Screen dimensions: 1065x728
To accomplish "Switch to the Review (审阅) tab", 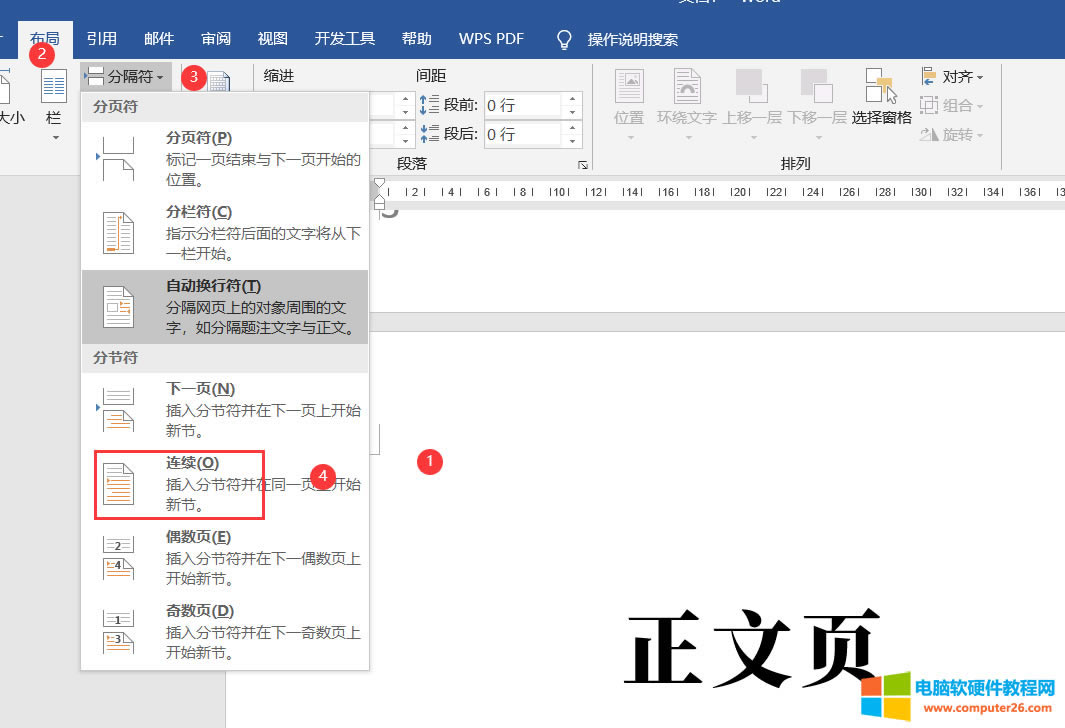I will tap(216, 39).
